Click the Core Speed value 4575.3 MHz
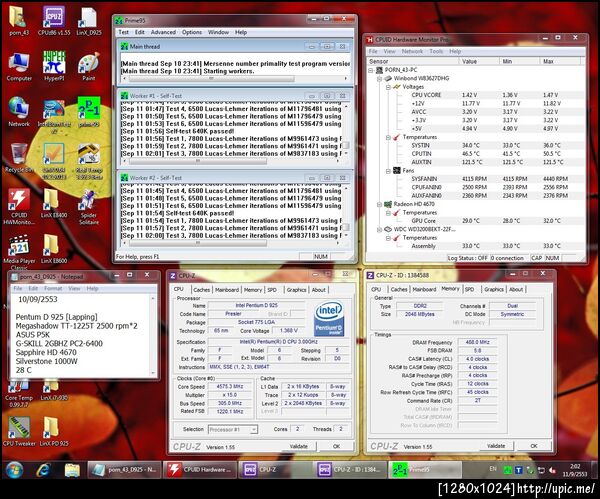 point(230,386)
